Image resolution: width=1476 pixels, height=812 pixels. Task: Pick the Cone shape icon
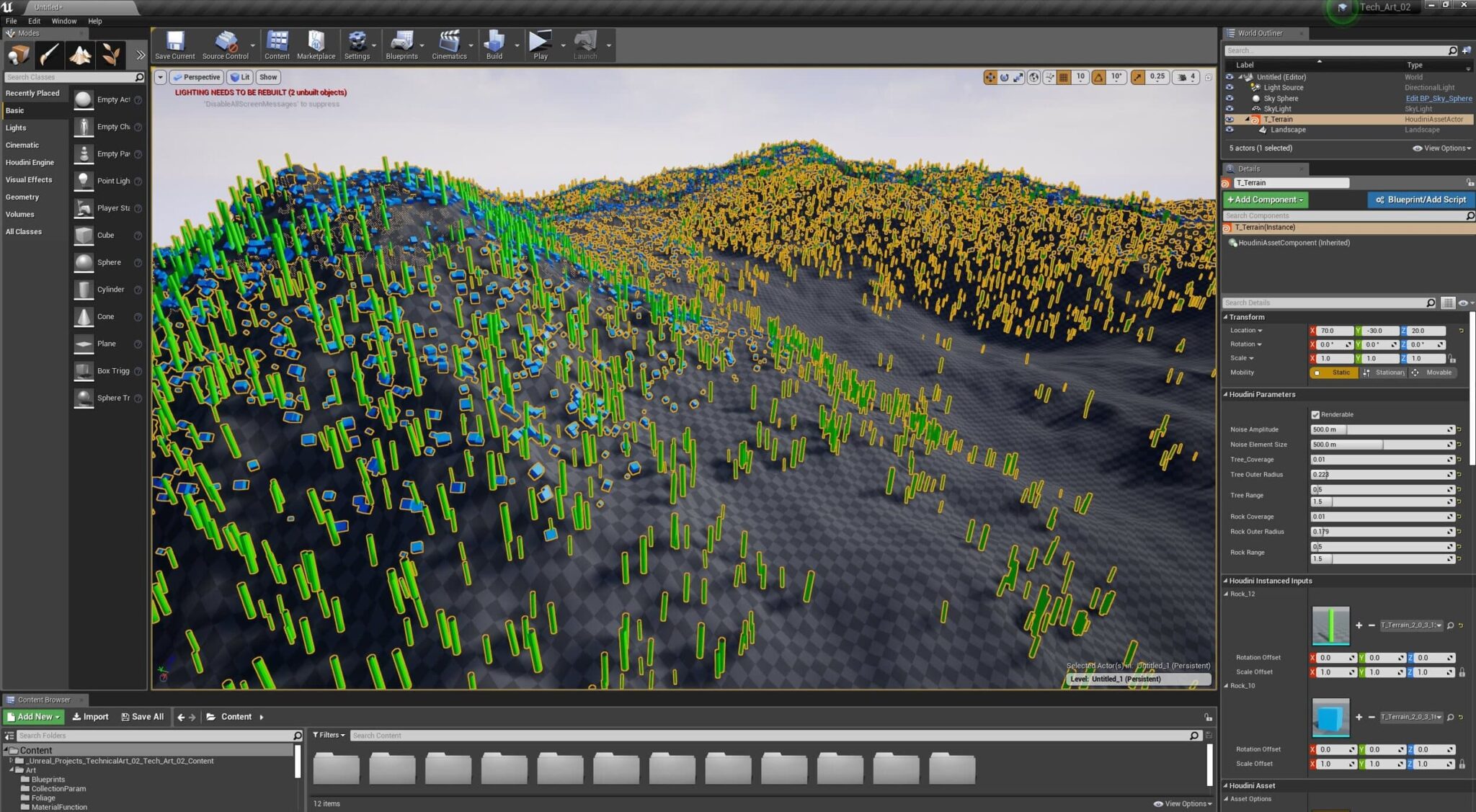84,316
